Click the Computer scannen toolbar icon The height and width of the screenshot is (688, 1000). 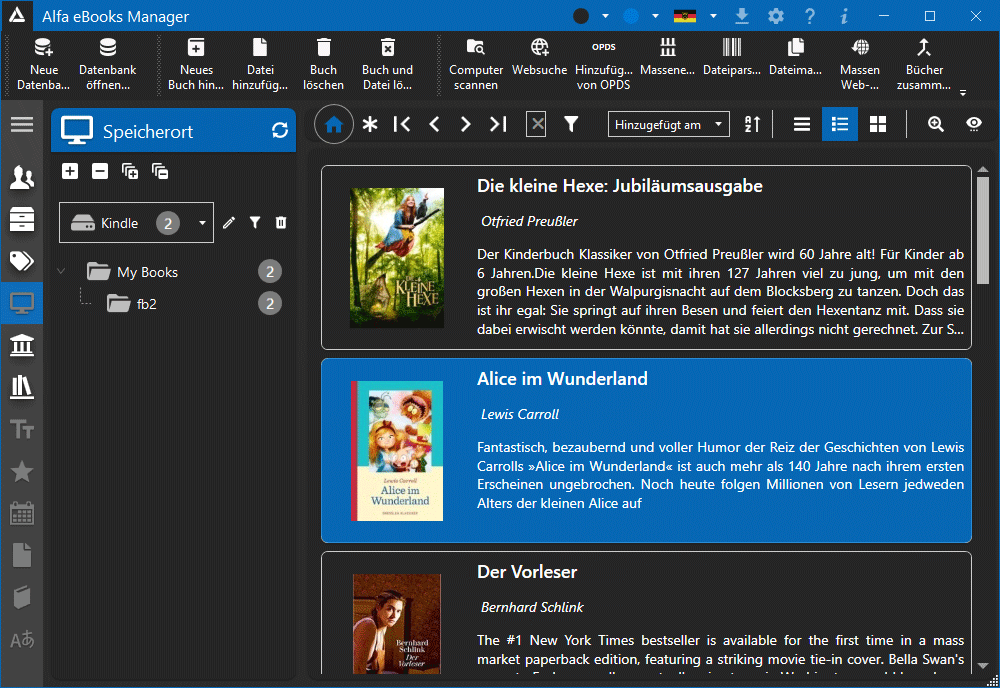point(476,48)
